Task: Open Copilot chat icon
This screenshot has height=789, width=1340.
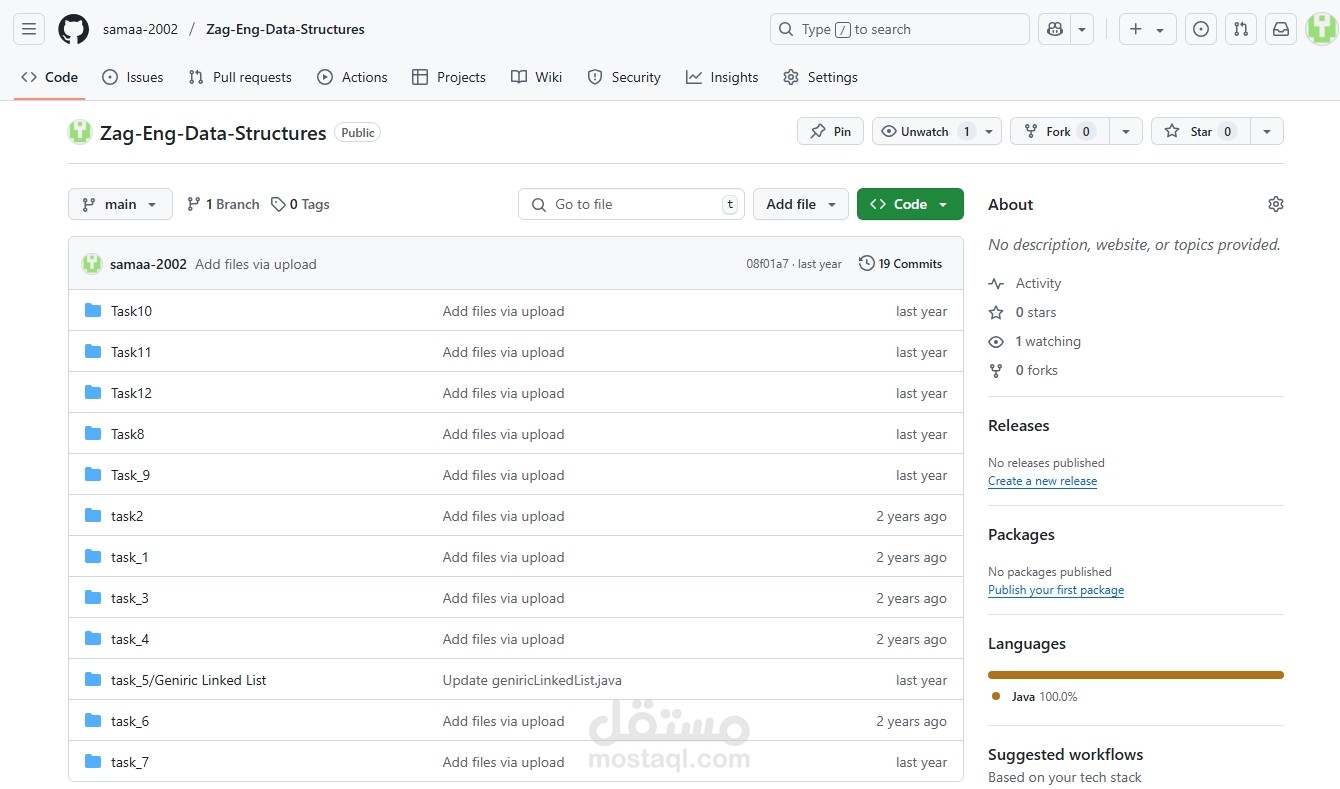Action: click(x=1054, y=29)
